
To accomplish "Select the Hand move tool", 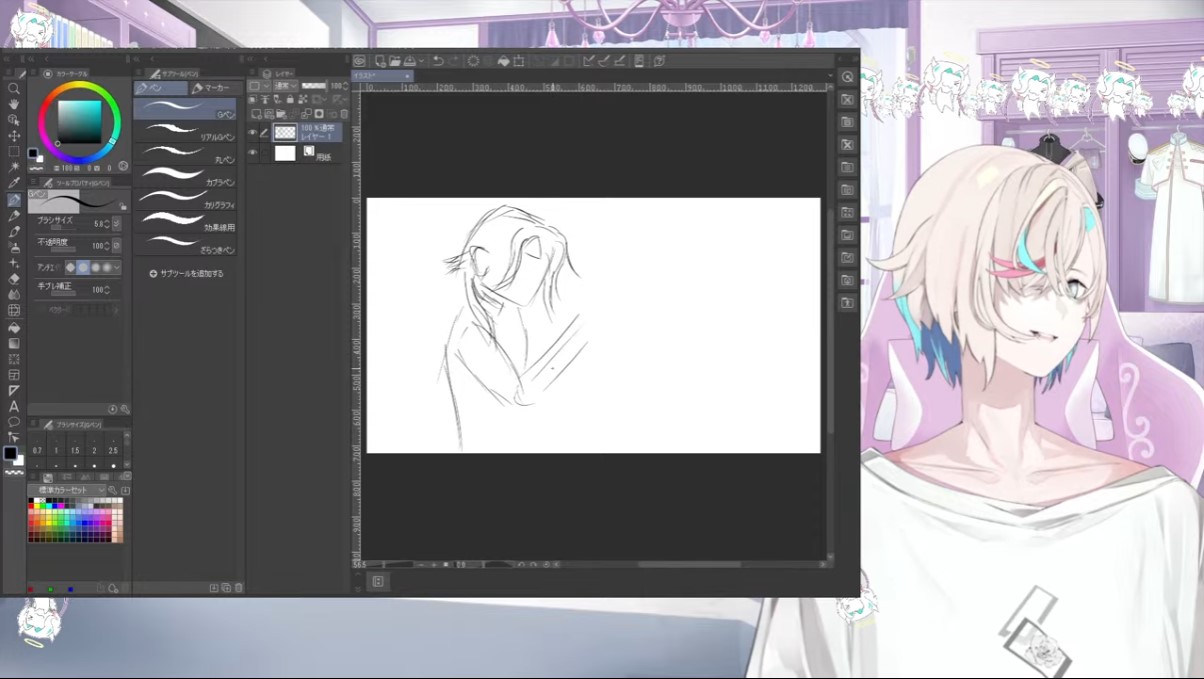I will (x=14, y=104).
